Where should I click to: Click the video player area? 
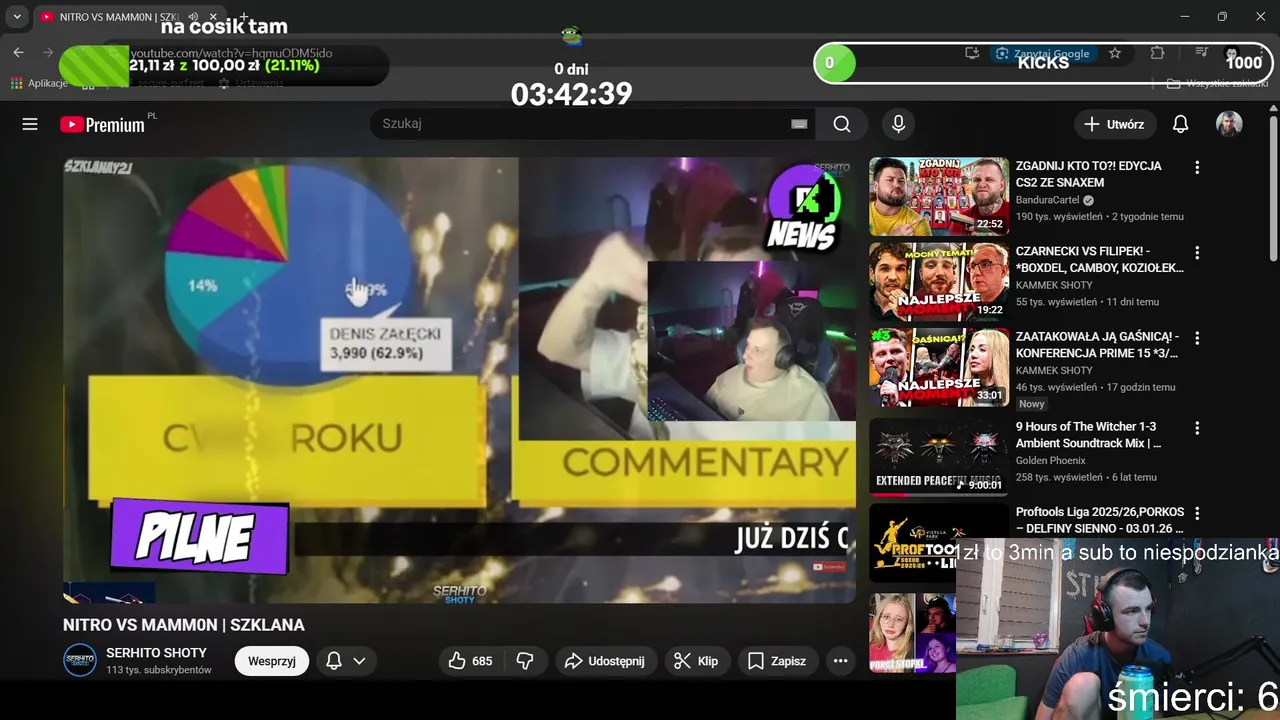tap(459, 380)
